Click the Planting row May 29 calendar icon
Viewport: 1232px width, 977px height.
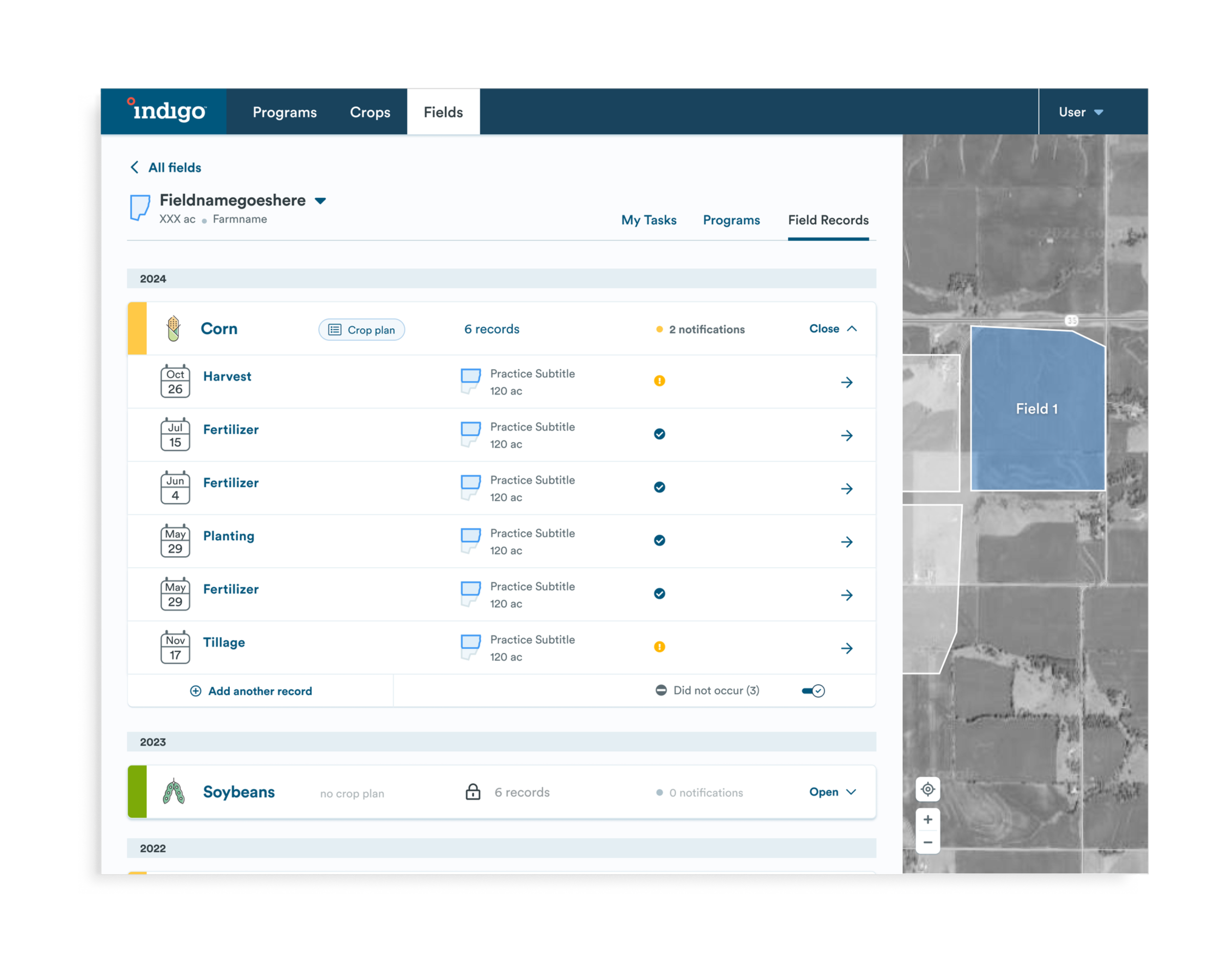pos(175,541)
